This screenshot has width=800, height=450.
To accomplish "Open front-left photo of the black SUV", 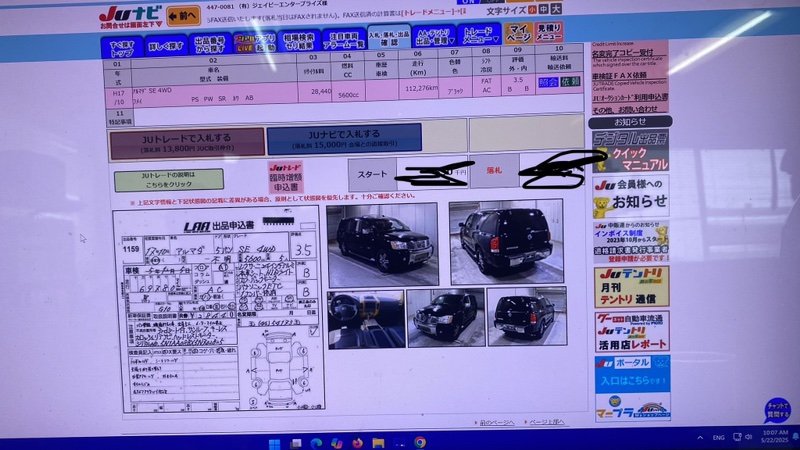I will pos(382,244).
